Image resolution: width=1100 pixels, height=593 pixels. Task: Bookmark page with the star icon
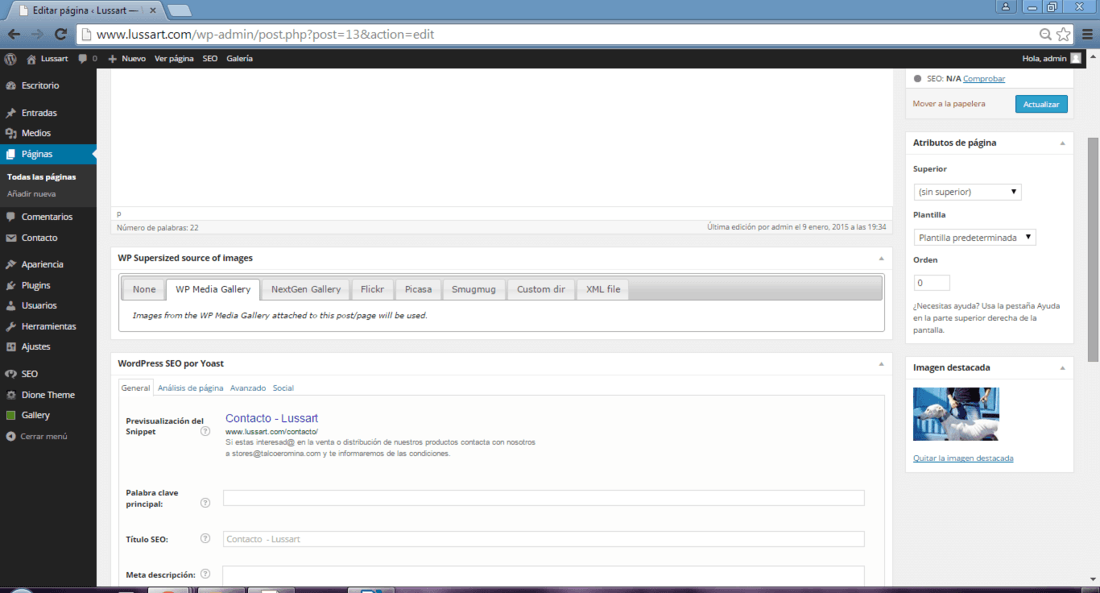(1064, 34)
